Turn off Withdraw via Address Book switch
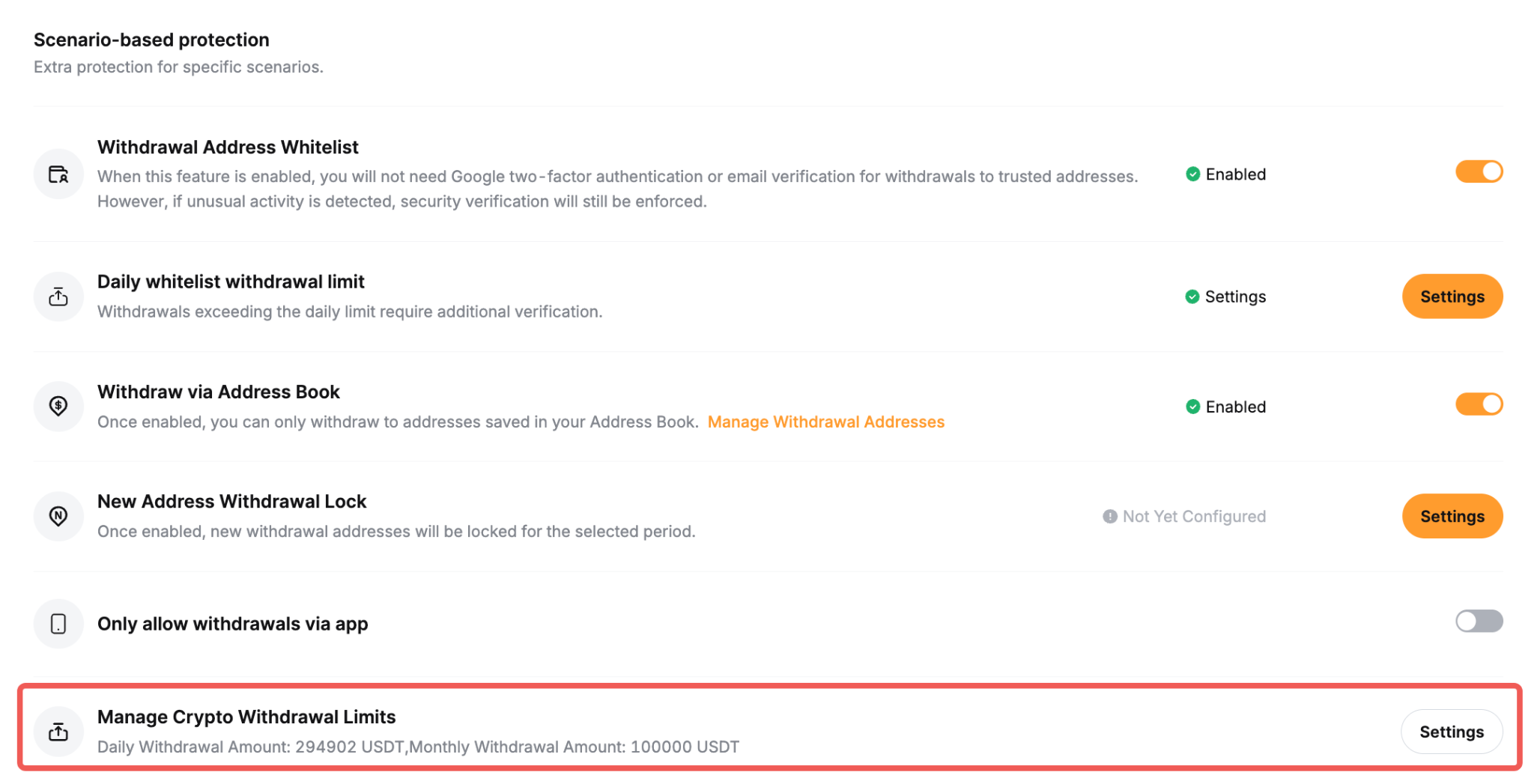1534x784 pixels. point(1479,404)
